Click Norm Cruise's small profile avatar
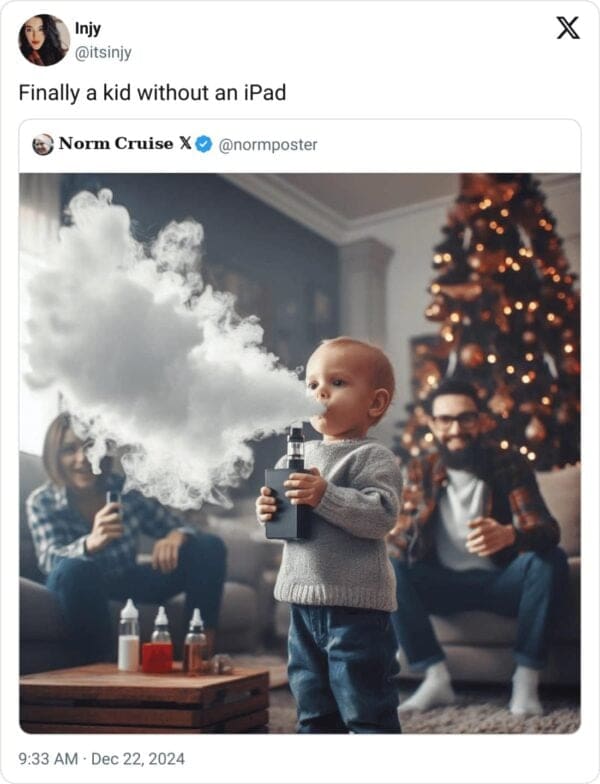Screen dimensions: 600x784 [x=43, y=144]
